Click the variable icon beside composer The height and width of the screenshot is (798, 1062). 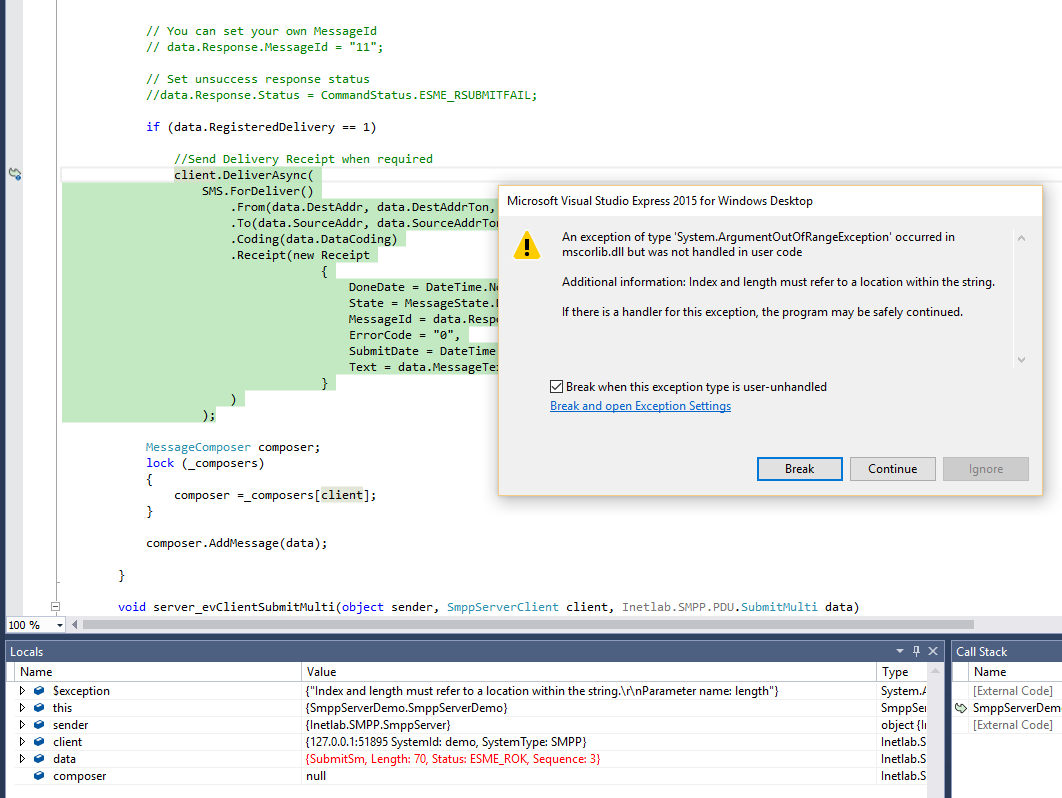pos(39,776)
